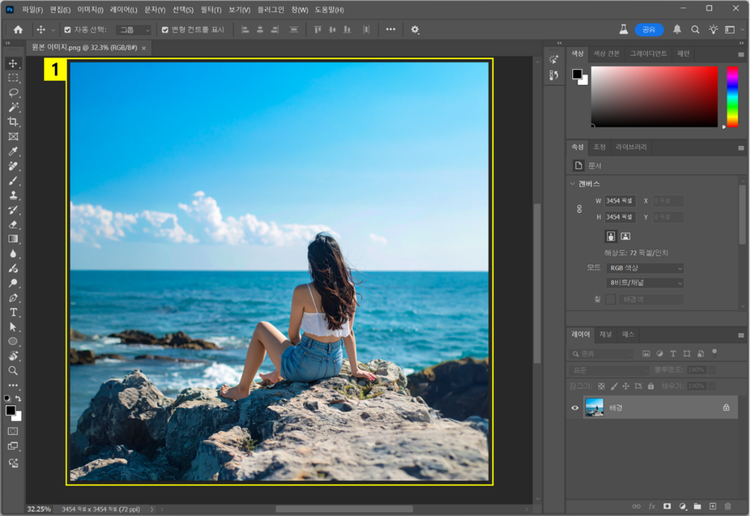Click the canvas width W input field
750x516 pixels.
tap(619, 201)
